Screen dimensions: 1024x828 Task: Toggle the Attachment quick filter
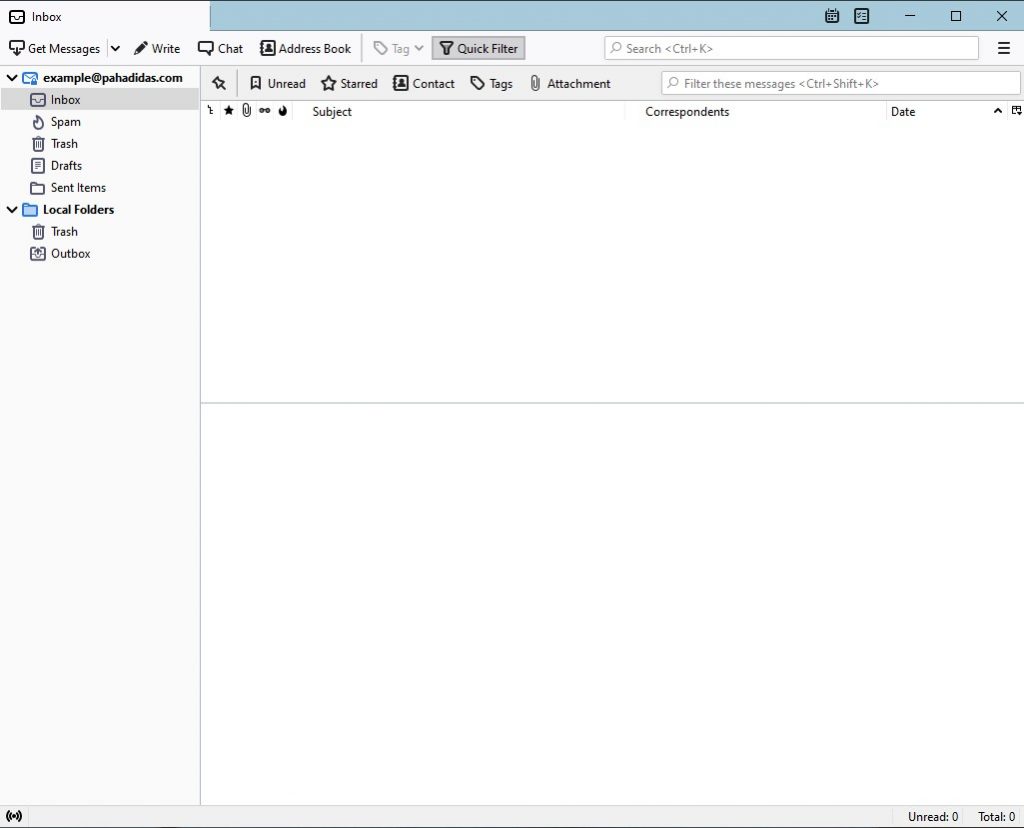click(569, 83)
